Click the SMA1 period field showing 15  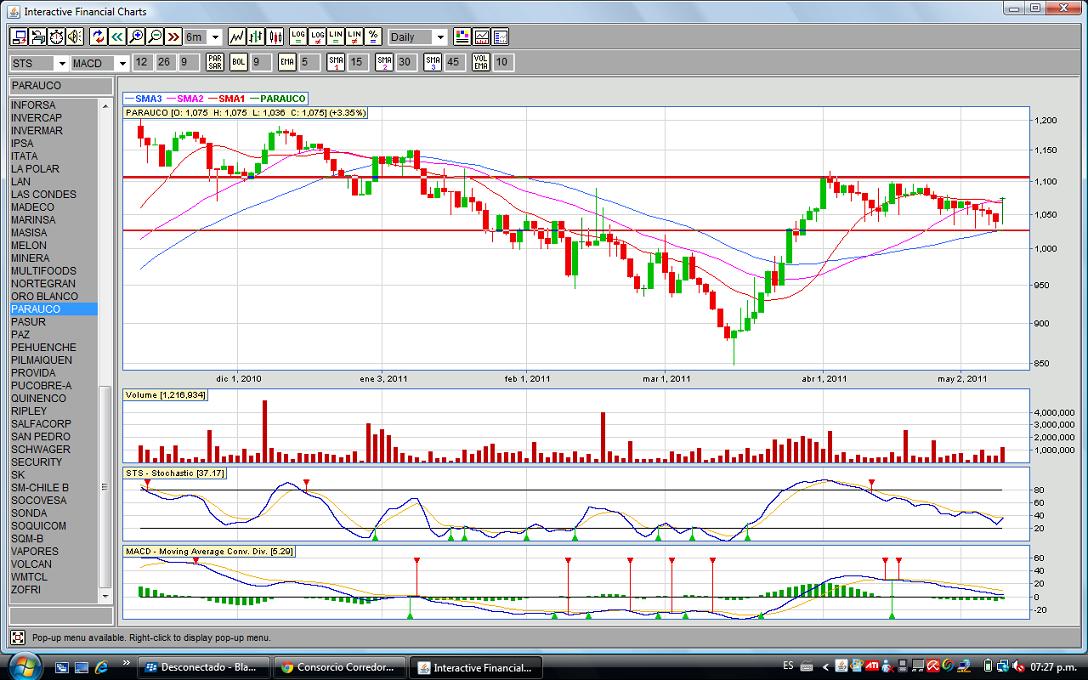click(x=357, y=62)
